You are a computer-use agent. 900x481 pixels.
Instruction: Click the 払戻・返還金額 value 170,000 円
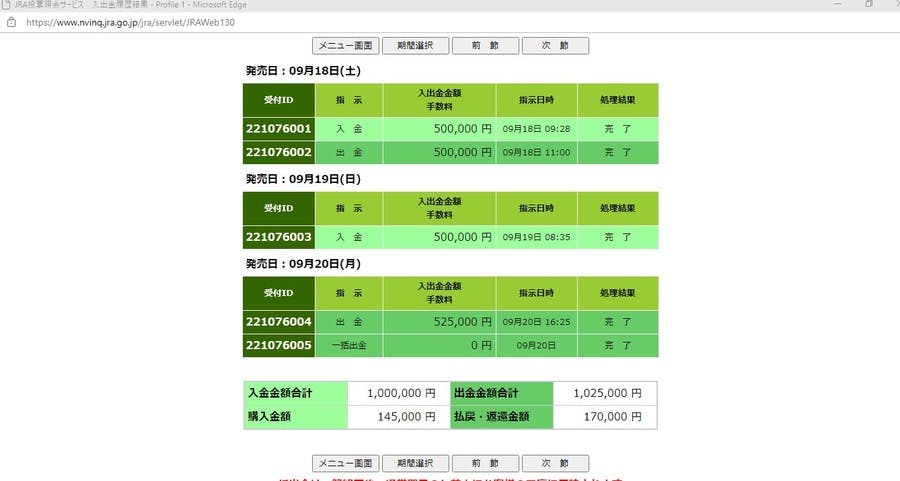click(x=605, y=416)
